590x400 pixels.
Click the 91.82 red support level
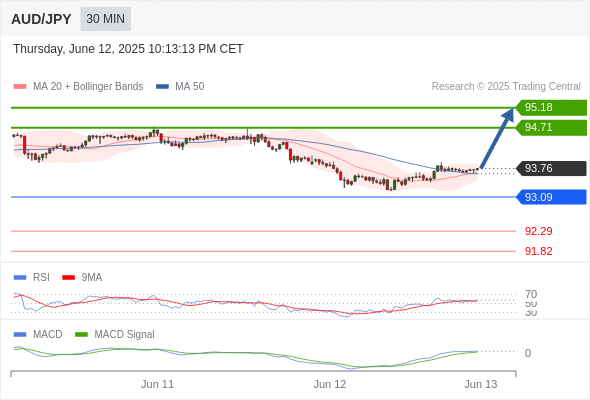(x=538, y=251)
